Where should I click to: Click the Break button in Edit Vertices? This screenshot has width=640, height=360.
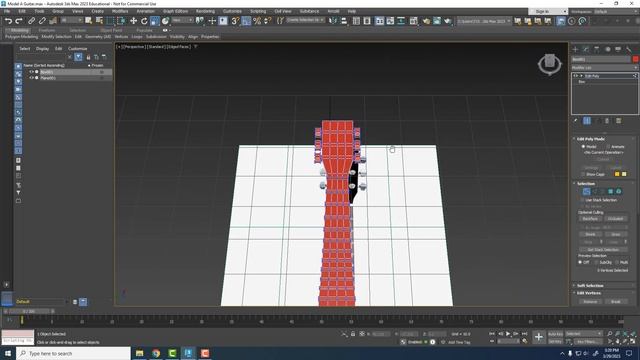tap(616, 302)
